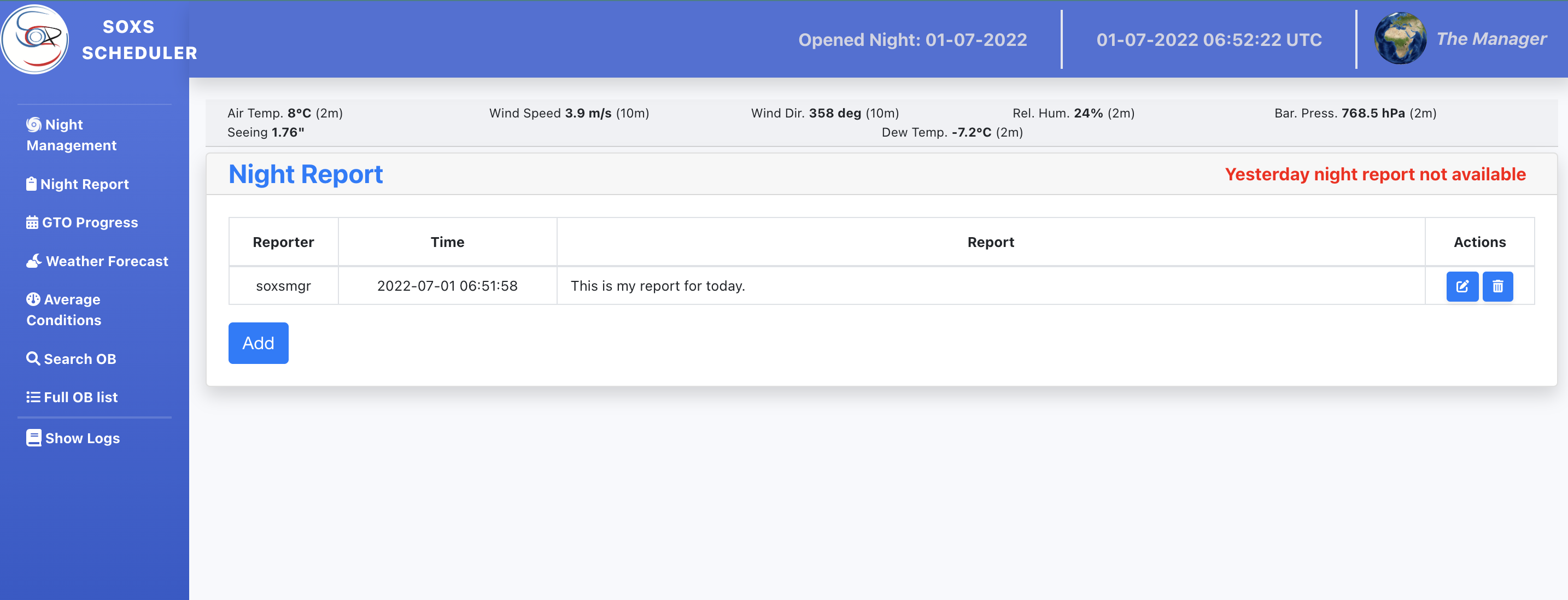Click the GTO Progress calendar icon
The width and height of the screenshot is (1568, 600).
(32, 222)
